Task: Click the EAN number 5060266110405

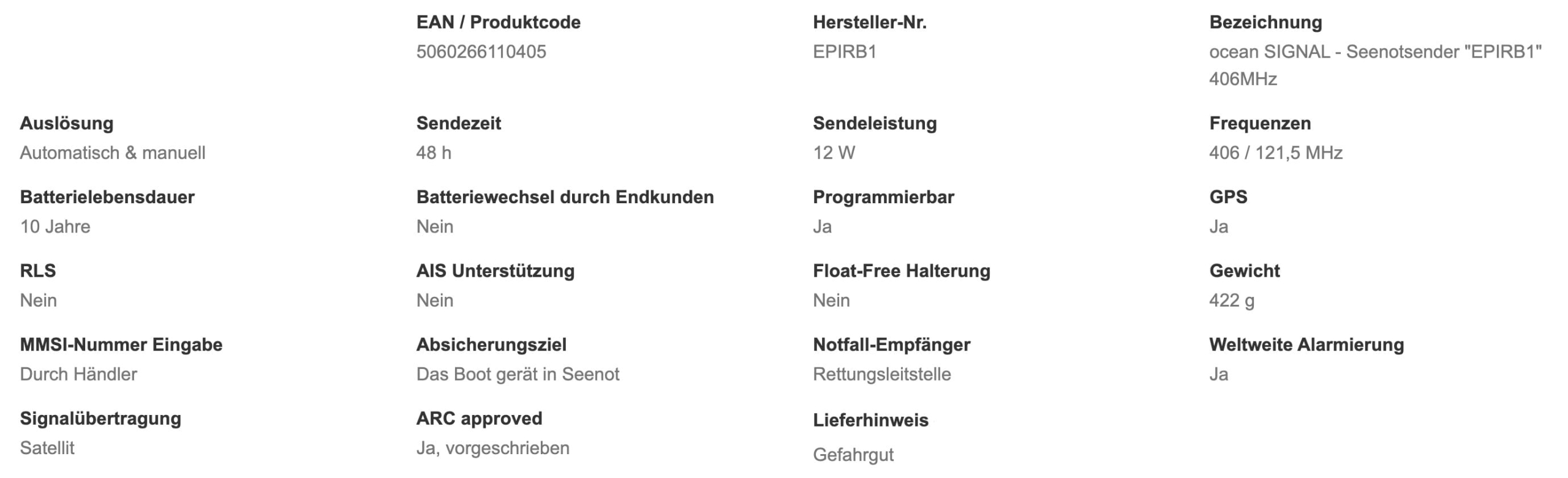Action: click(x=481, y=52)
